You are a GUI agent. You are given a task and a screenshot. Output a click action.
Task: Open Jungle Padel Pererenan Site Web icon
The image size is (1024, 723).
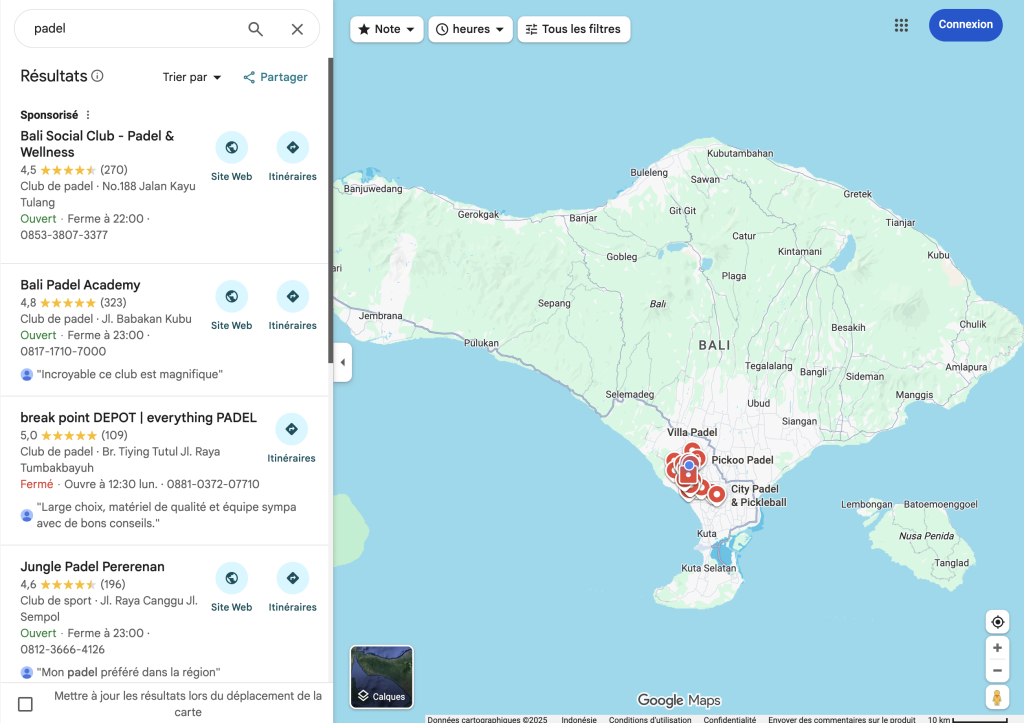coord(231,578)
